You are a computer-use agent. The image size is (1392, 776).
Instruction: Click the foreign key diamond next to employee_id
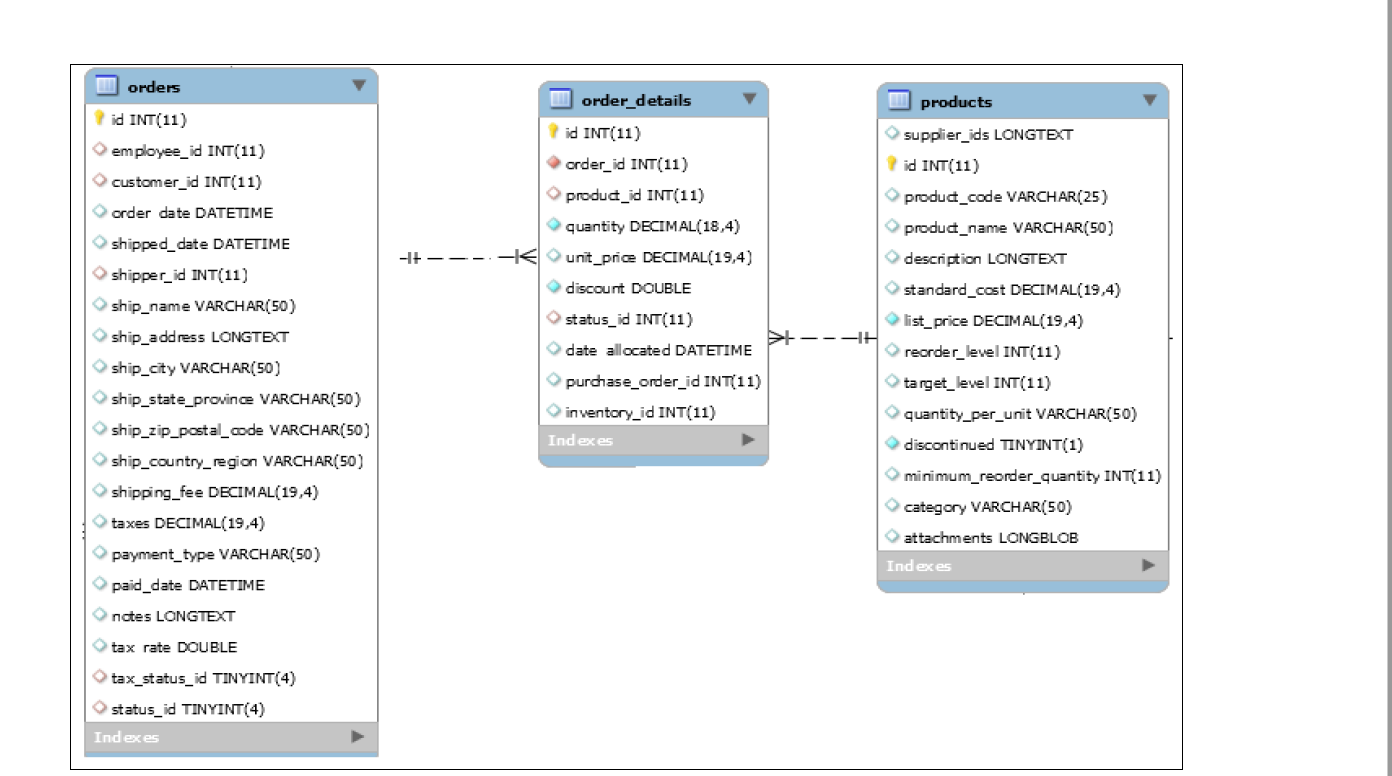[98, 150]
